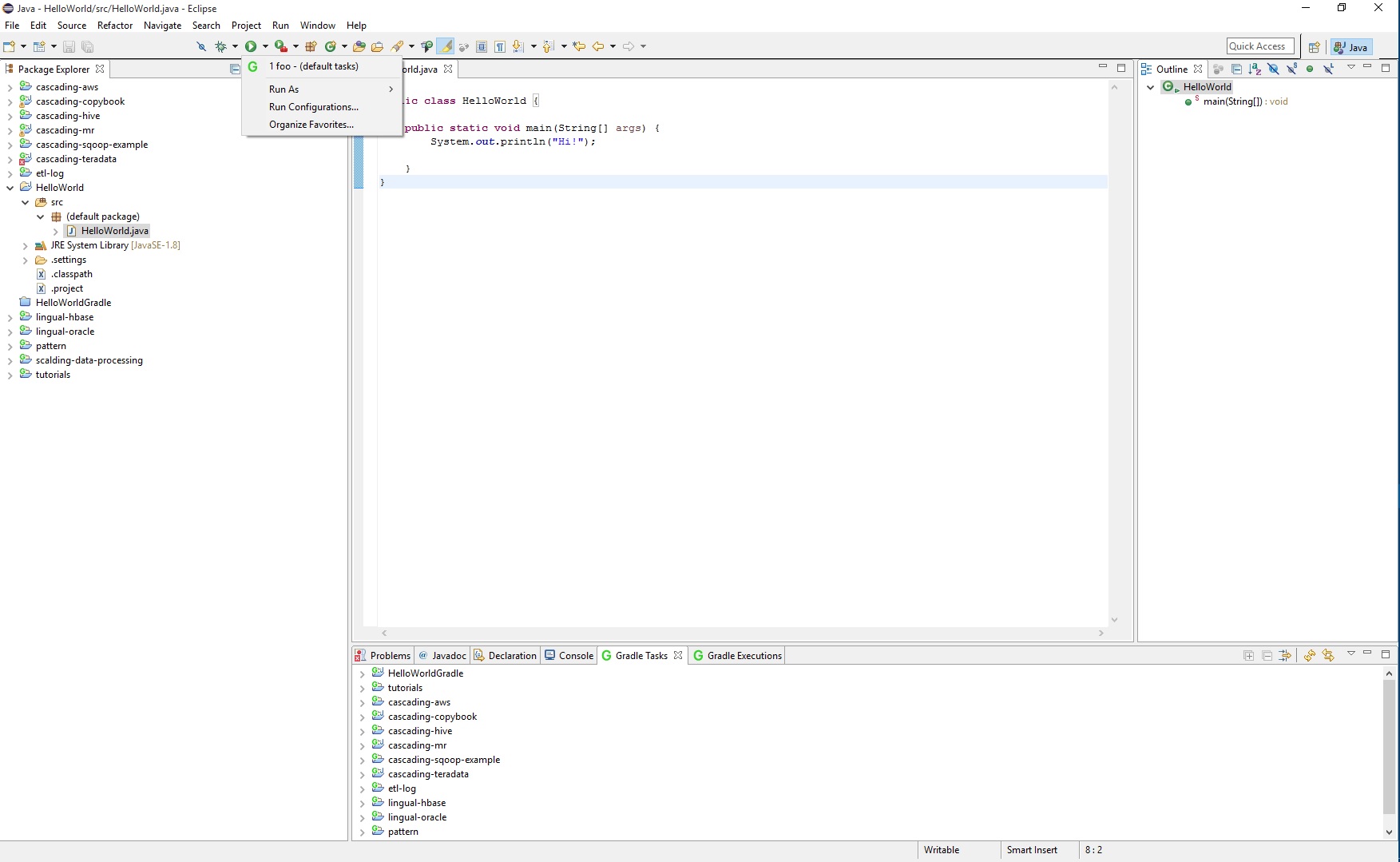Image resolution: width=1400 pixels, height=862 pixels.
Task: Click the New file toolbar icon
Action: click(x=10, y=46)
